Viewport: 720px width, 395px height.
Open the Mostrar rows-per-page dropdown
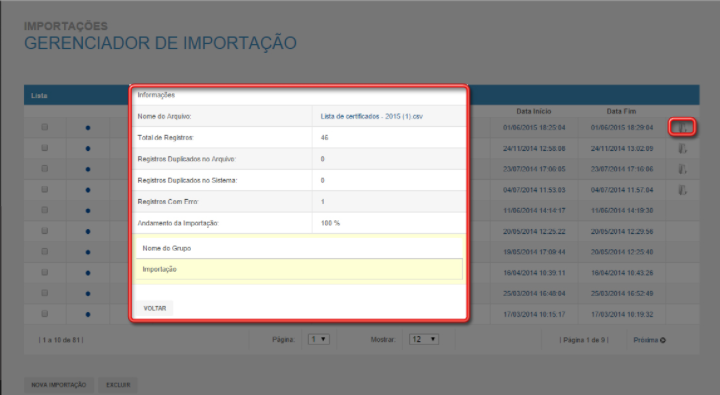pos(423,339)
